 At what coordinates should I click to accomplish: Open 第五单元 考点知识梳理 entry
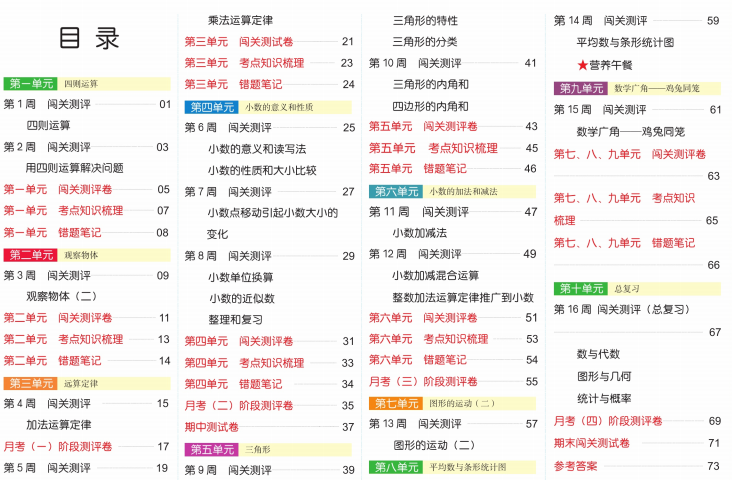tap(433, 148)
